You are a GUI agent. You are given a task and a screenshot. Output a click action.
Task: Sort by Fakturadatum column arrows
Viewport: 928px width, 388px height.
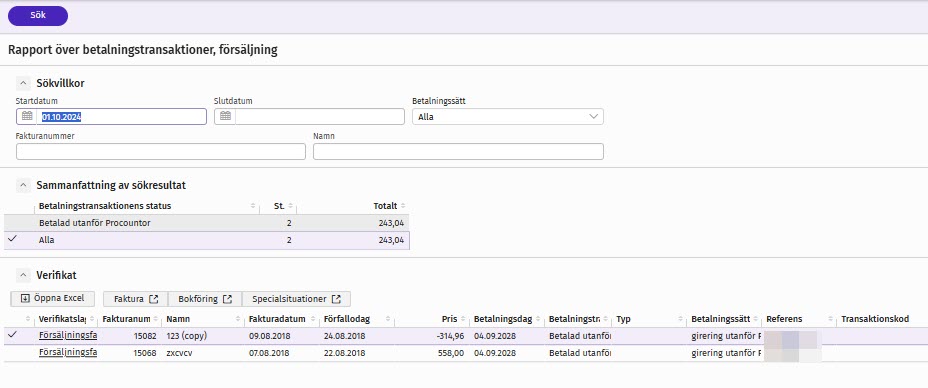(x=312, y=319)
